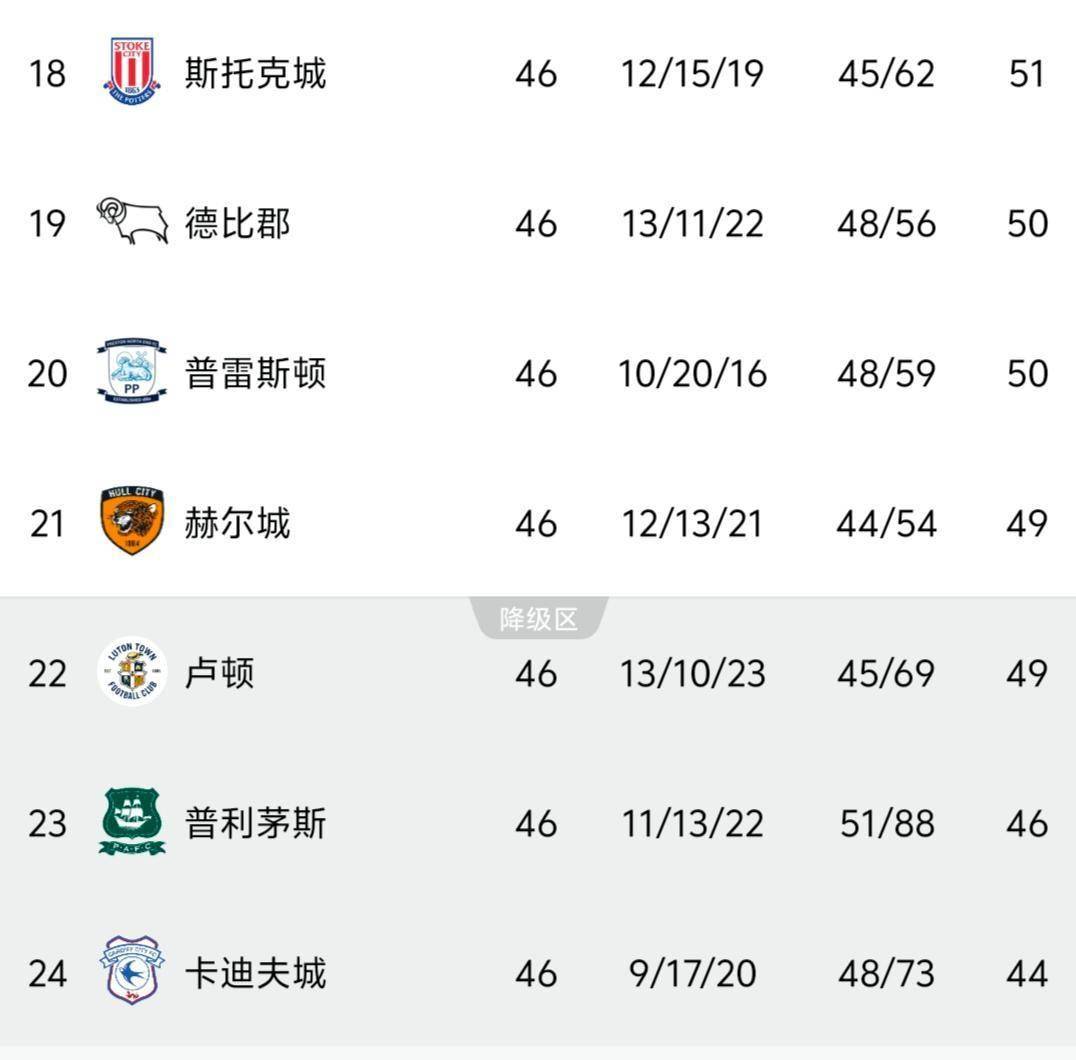Click the Luton Town club badge

pos(132,672)
